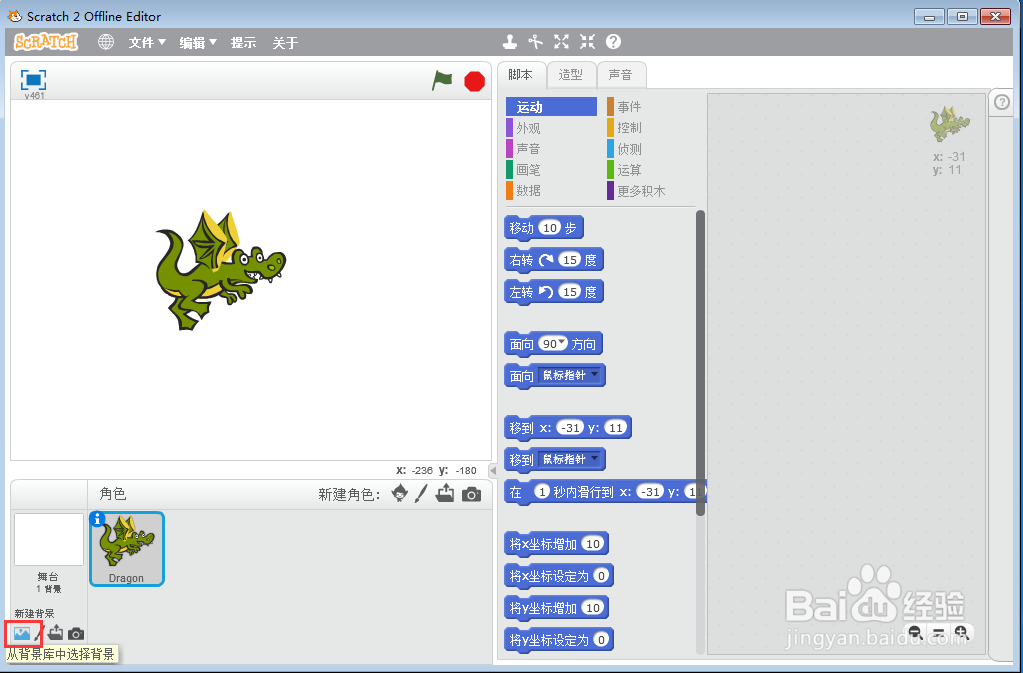Click the 0 field in 将y坐标设定为 block

[602, 639]
